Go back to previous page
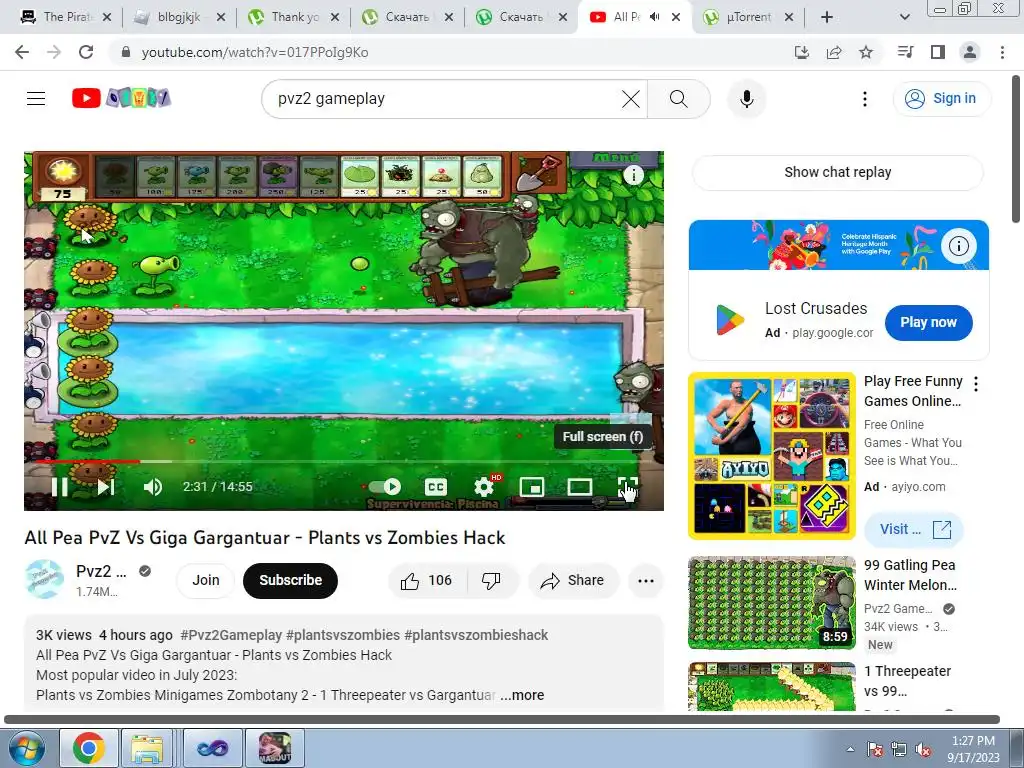The width and height of the screenshot is (1024, 768). click(22, 52)
